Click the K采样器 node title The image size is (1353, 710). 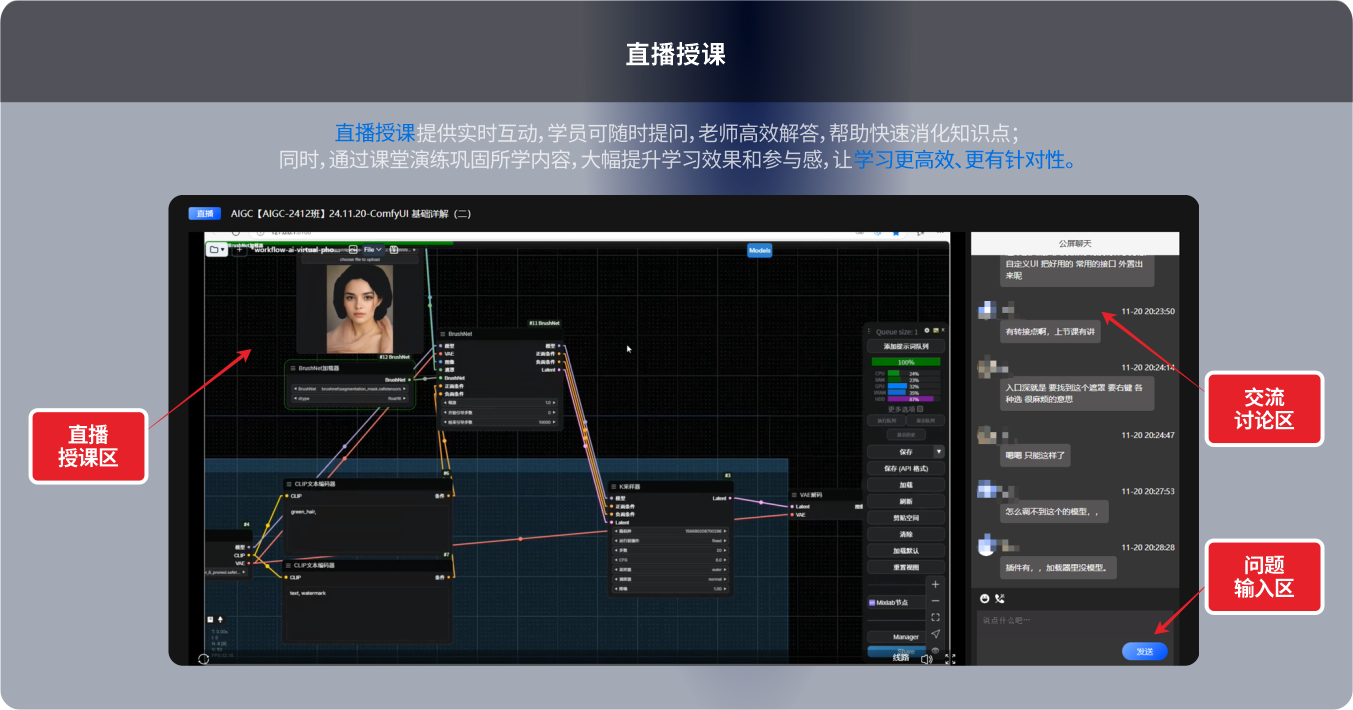point(629,486)
